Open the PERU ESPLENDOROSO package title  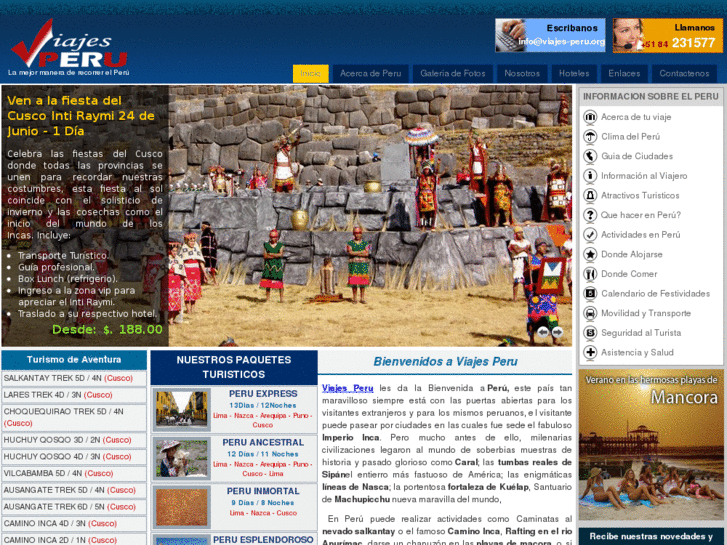263,540
